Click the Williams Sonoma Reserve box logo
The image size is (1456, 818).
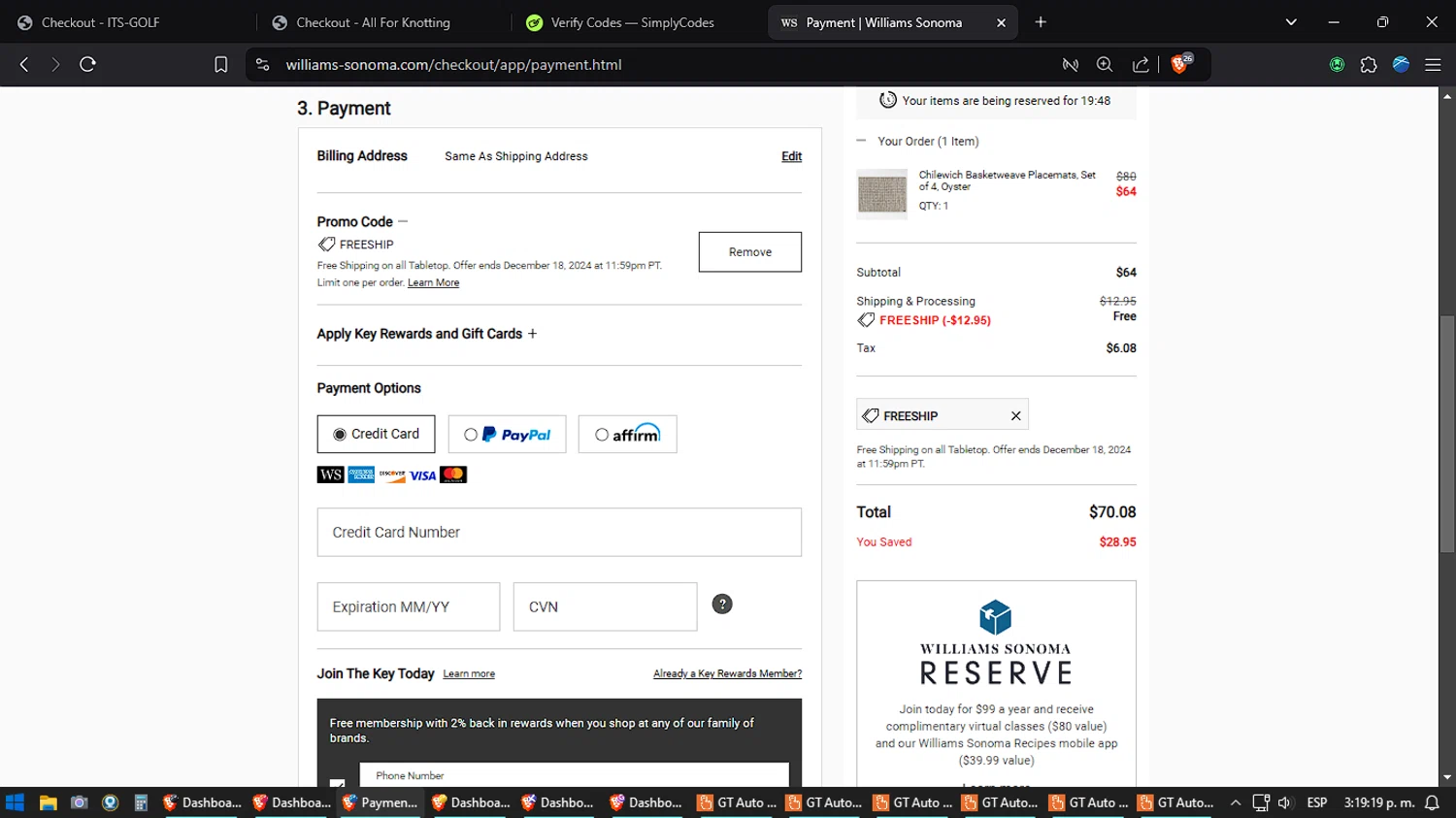[996, 617]
